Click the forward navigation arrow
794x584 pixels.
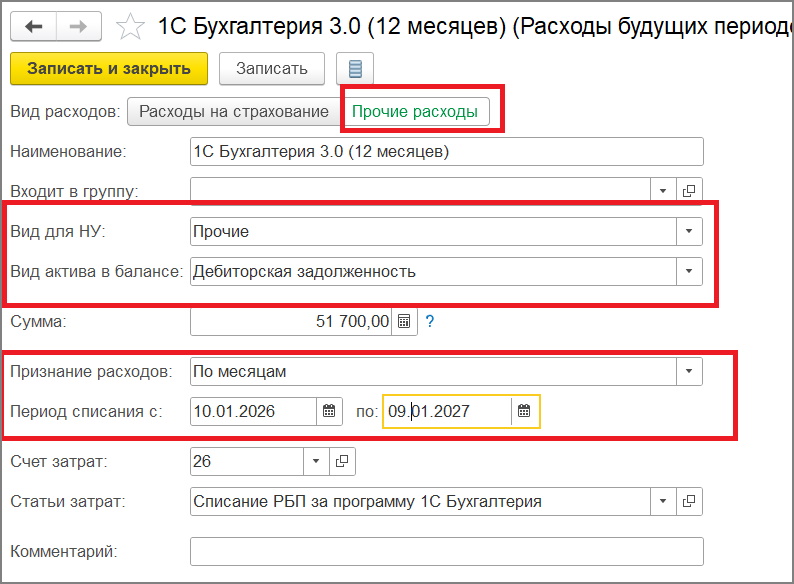point(79,26)
